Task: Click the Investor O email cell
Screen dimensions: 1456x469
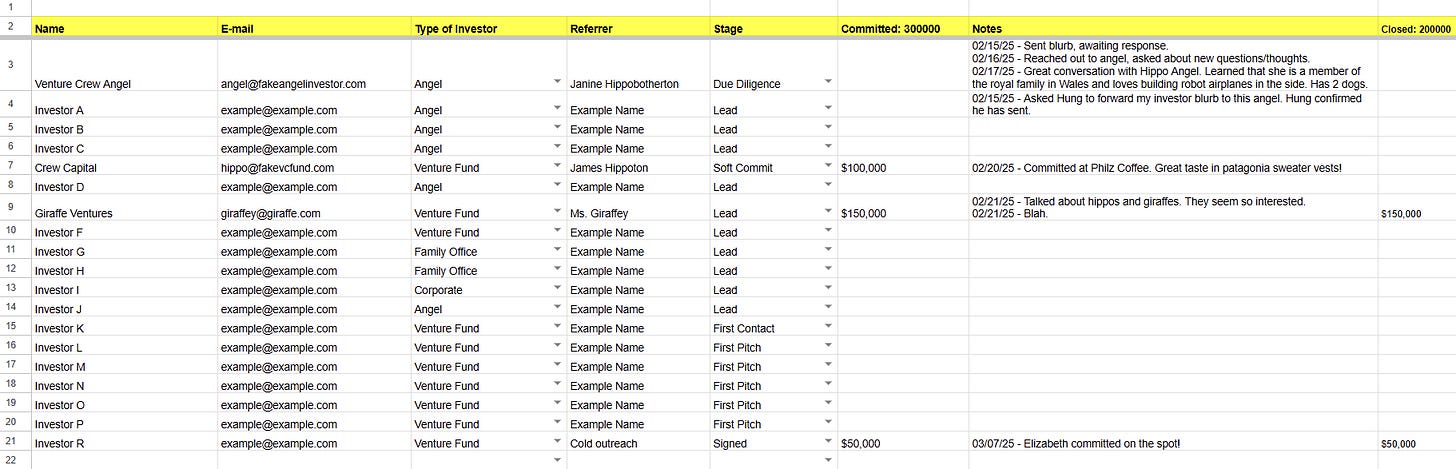Action: 314,405
